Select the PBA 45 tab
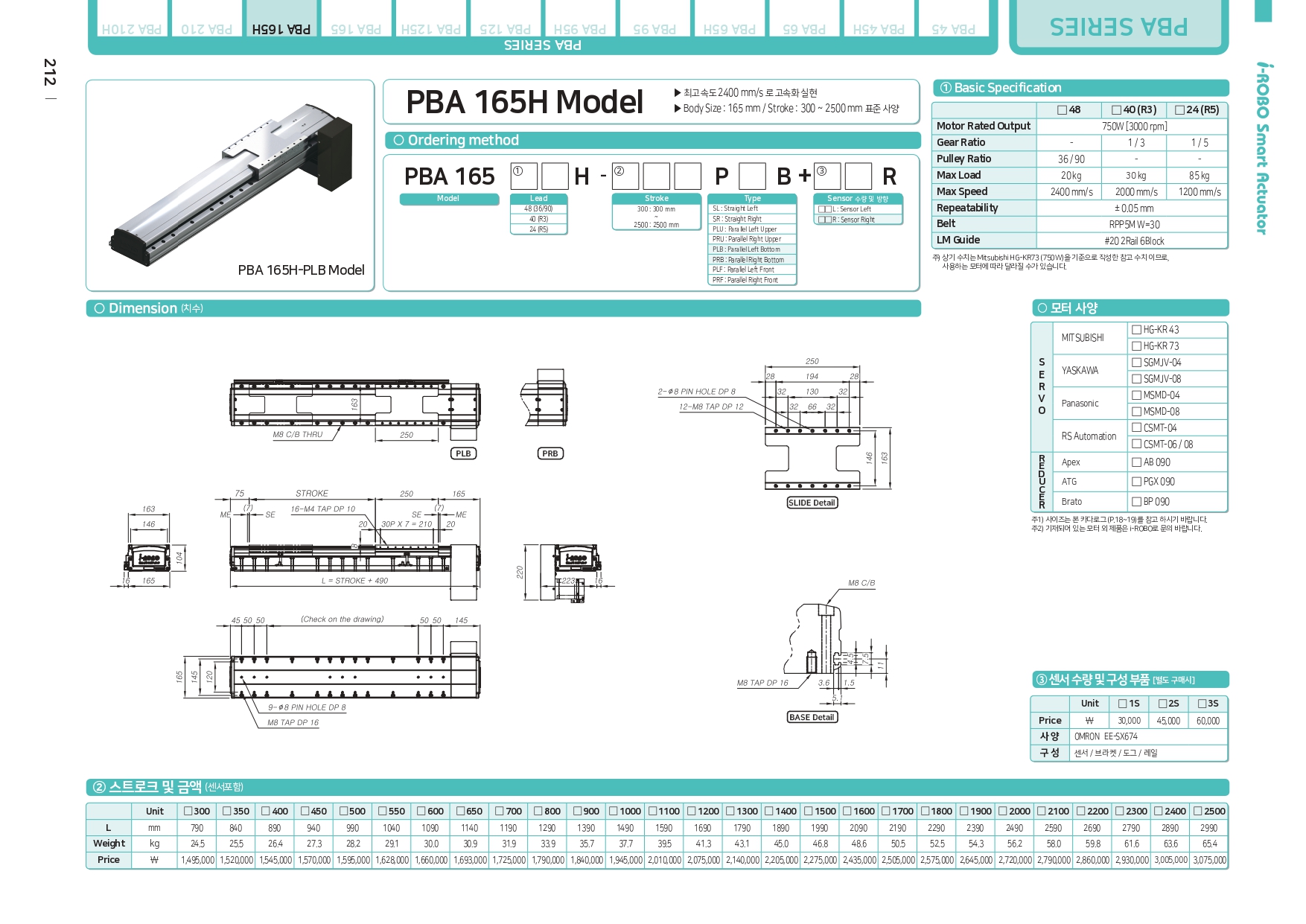The height and width of the screenshot is (924, 1306). point(953,19)
